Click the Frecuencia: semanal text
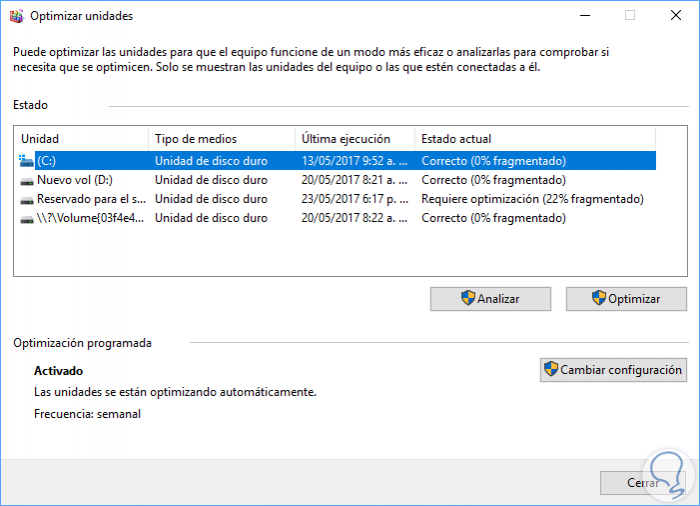Screen dimensions: 700x506 [88, 414]
